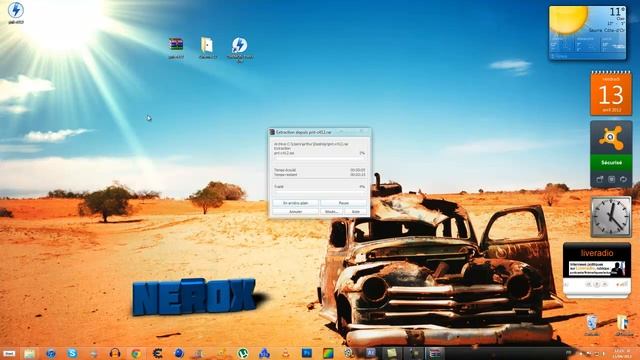Open the avast! security gadget logo

tap(611, 138)
